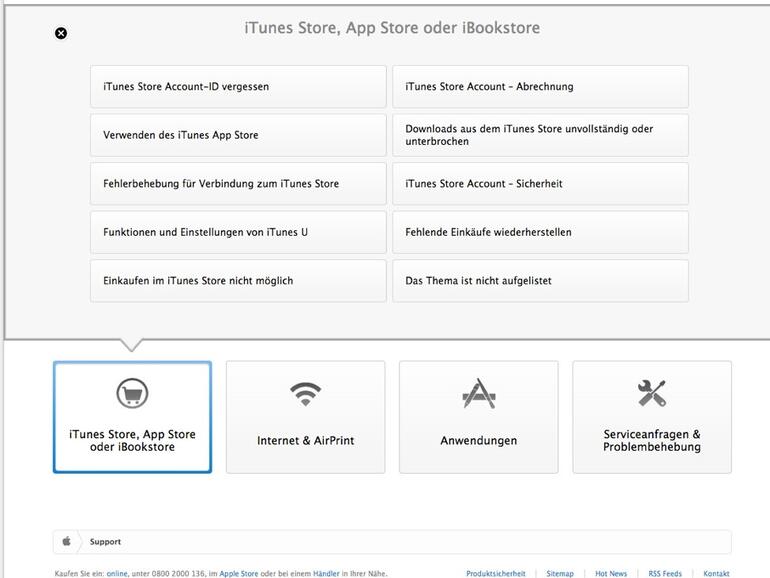Viewport: 770px width, 578px height.
Task: Open the Hot News footer link
Action: click(611, 574)
